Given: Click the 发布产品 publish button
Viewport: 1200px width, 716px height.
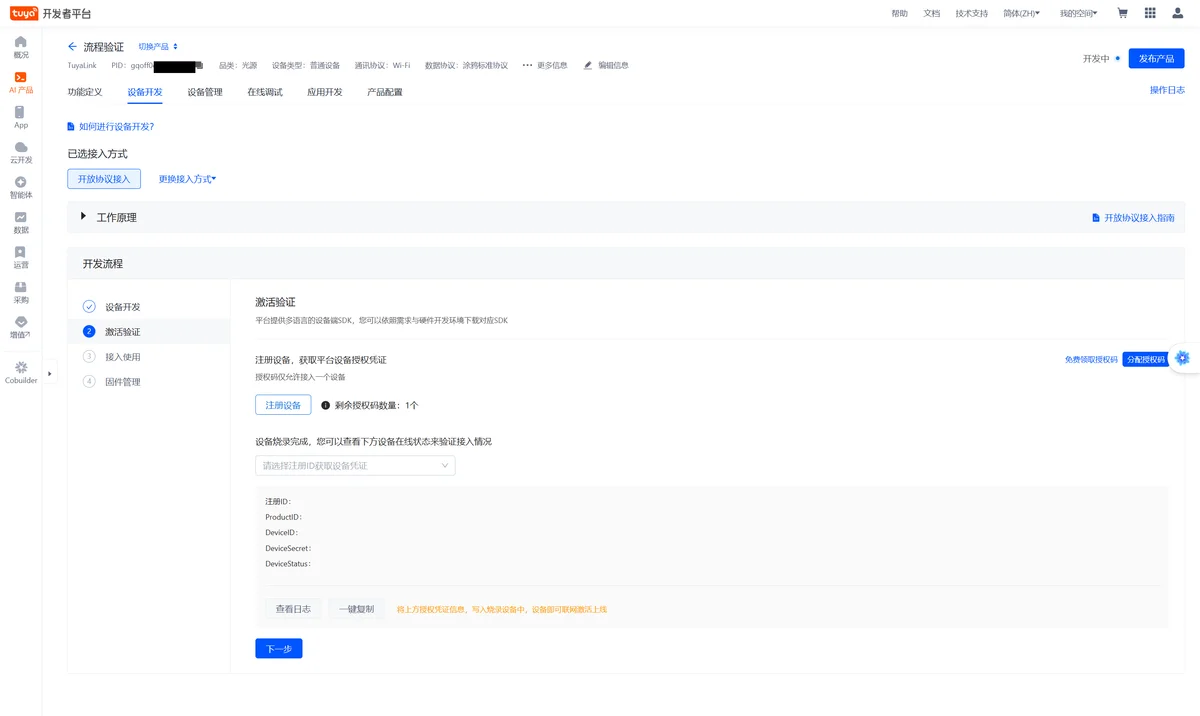Looking at the screenshot, I should click(x=1156, y=58).
